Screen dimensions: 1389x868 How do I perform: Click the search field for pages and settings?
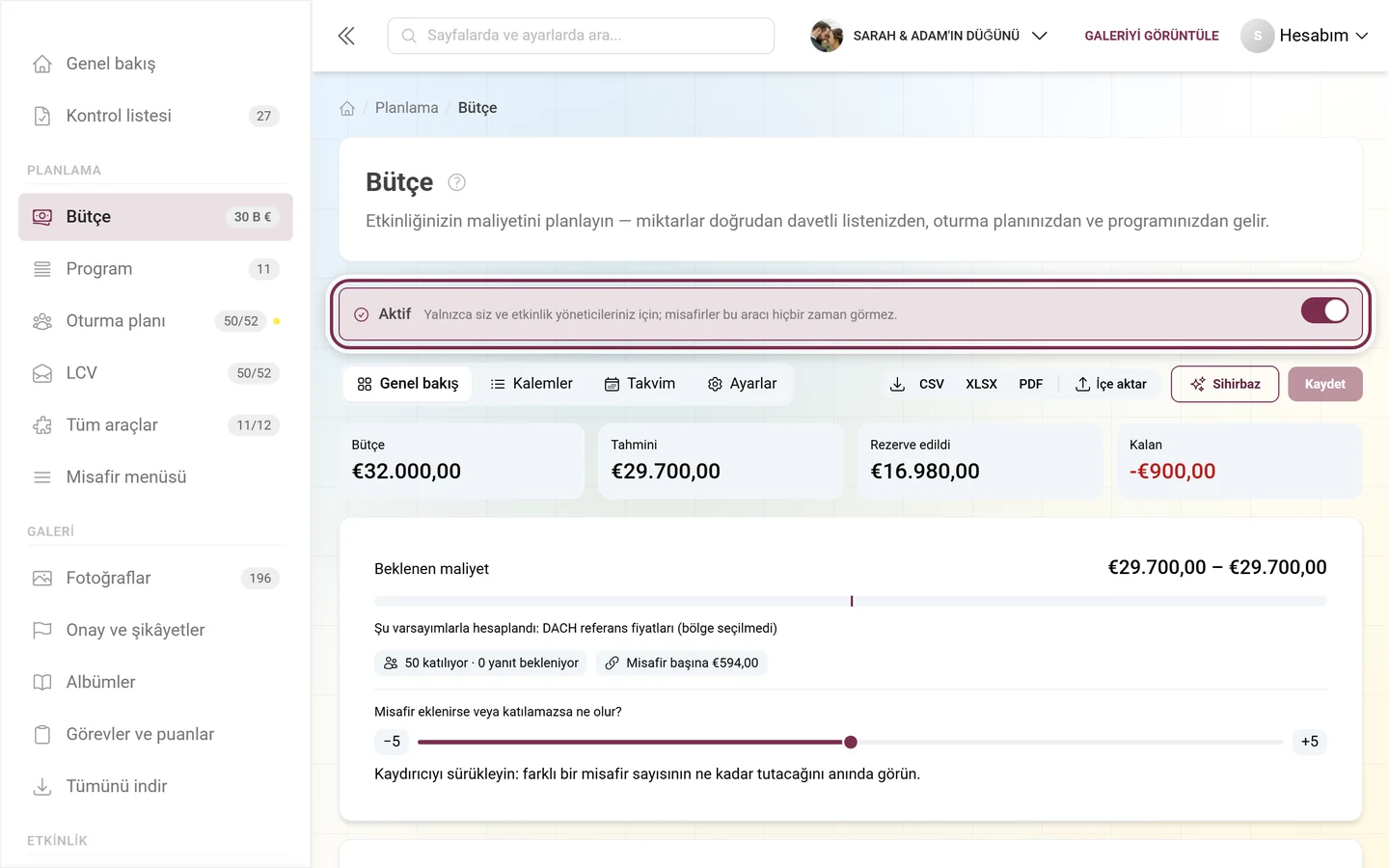(581, 36)
